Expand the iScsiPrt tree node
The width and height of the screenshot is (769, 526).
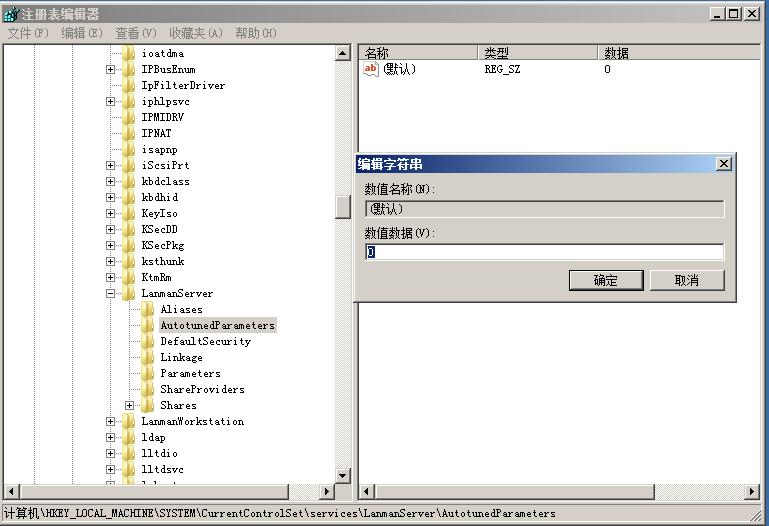110,166
